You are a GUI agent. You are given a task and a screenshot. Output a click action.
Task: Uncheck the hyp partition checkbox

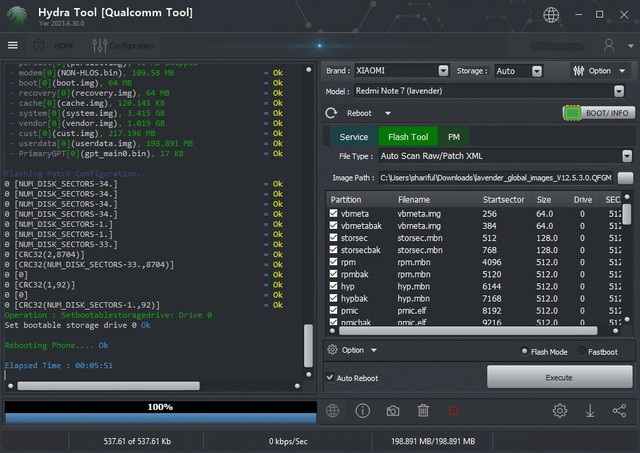[x=333, y=286]
